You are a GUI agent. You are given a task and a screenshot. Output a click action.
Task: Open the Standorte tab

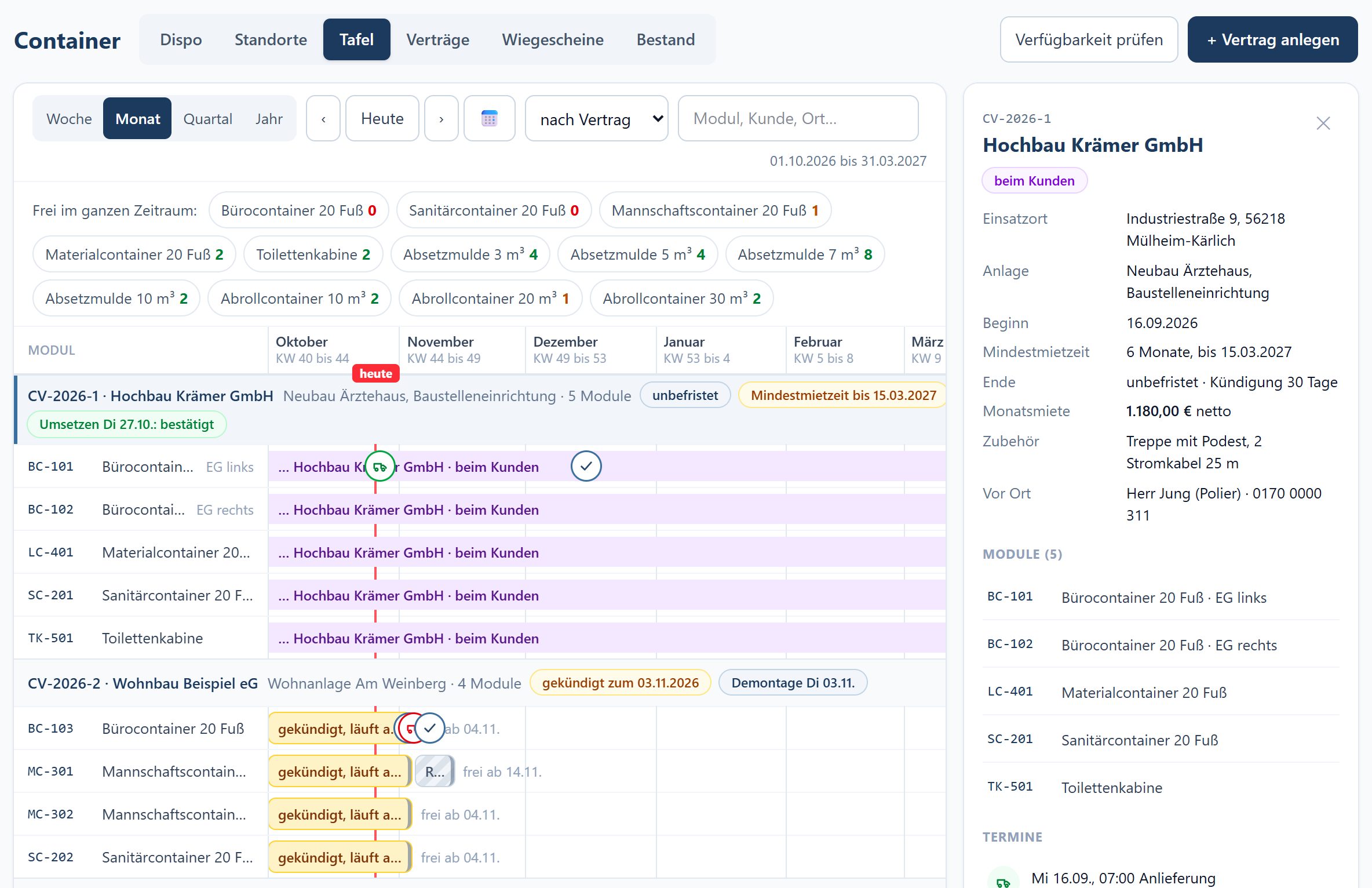tap(271, 39)
